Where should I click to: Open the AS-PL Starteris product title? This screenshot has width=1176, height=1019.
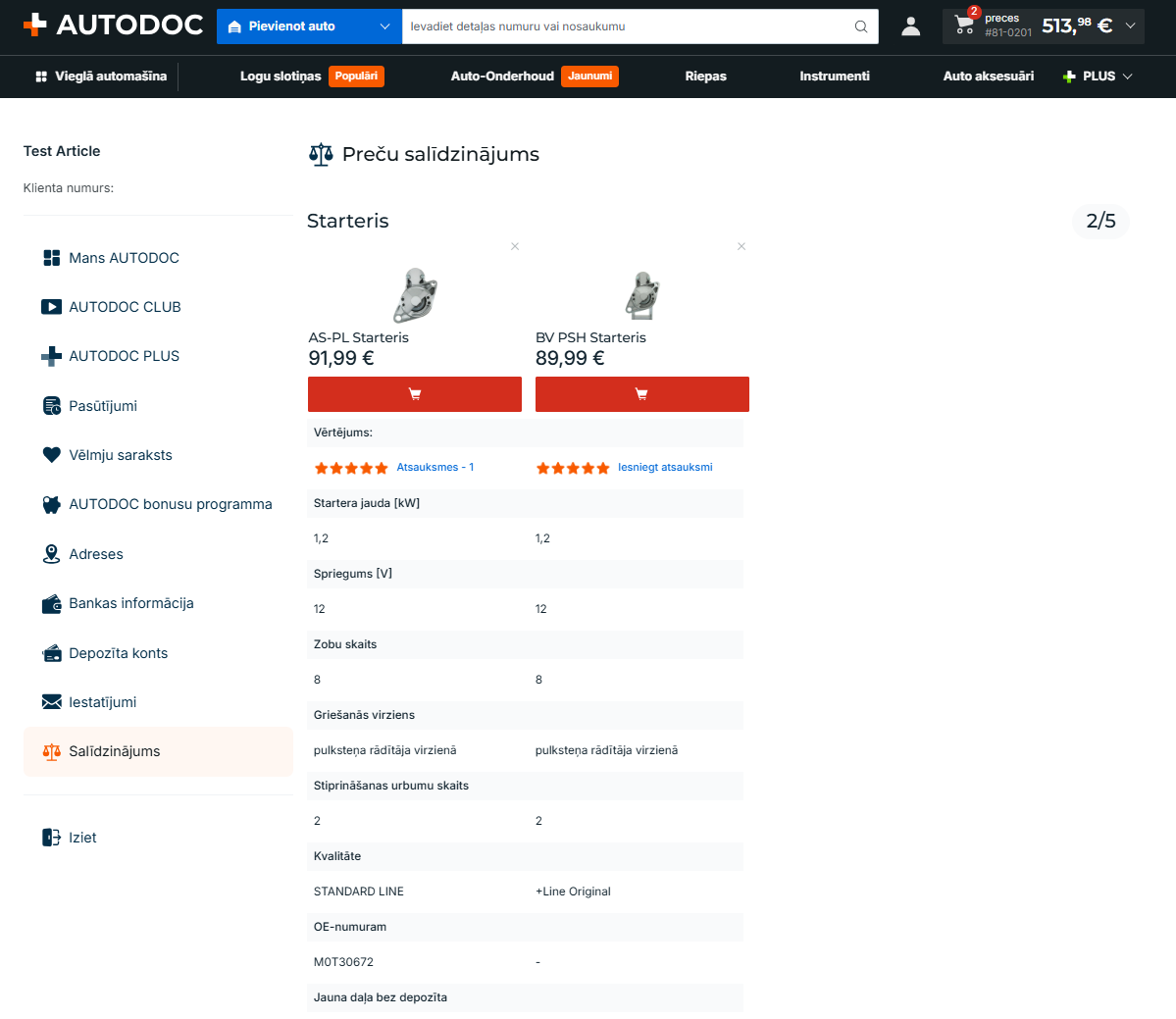[359, 337]
